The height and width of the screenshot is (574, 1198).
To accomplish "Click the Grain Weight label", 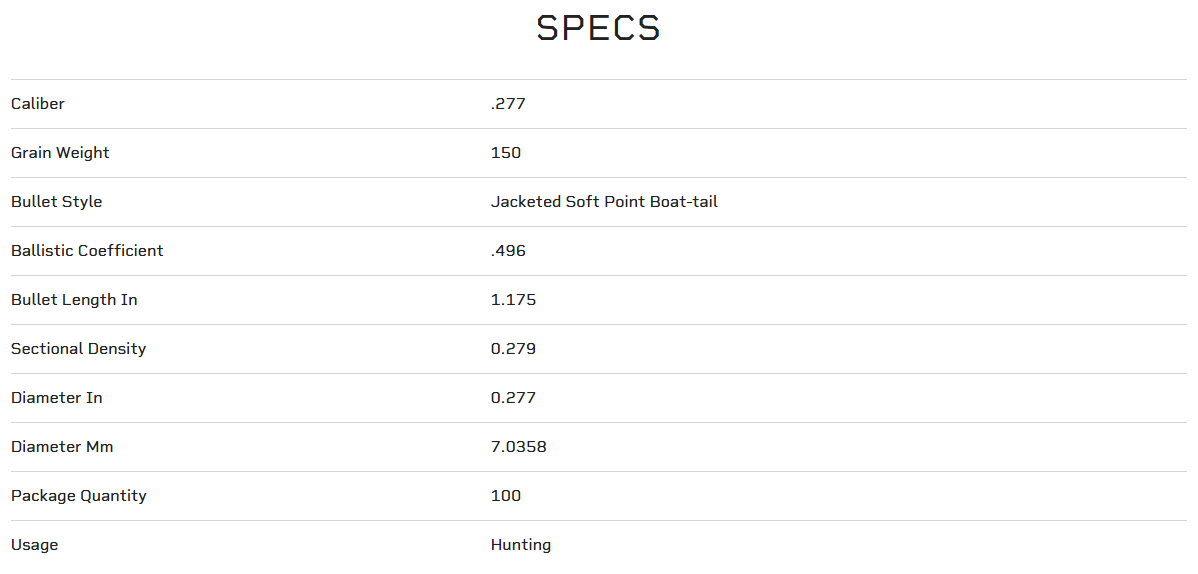I will [60, 153].
